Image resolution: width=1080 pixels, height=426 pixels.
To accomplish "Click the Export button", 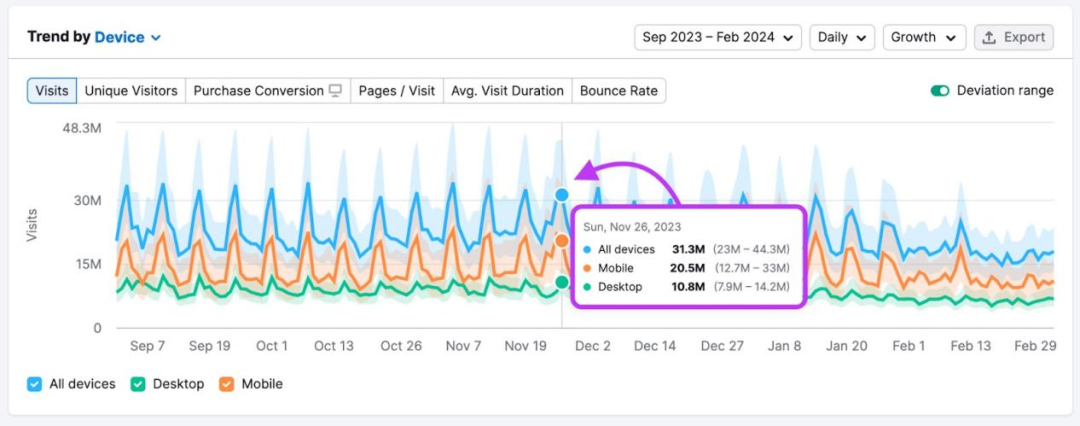I will [x=1013, y=37].
